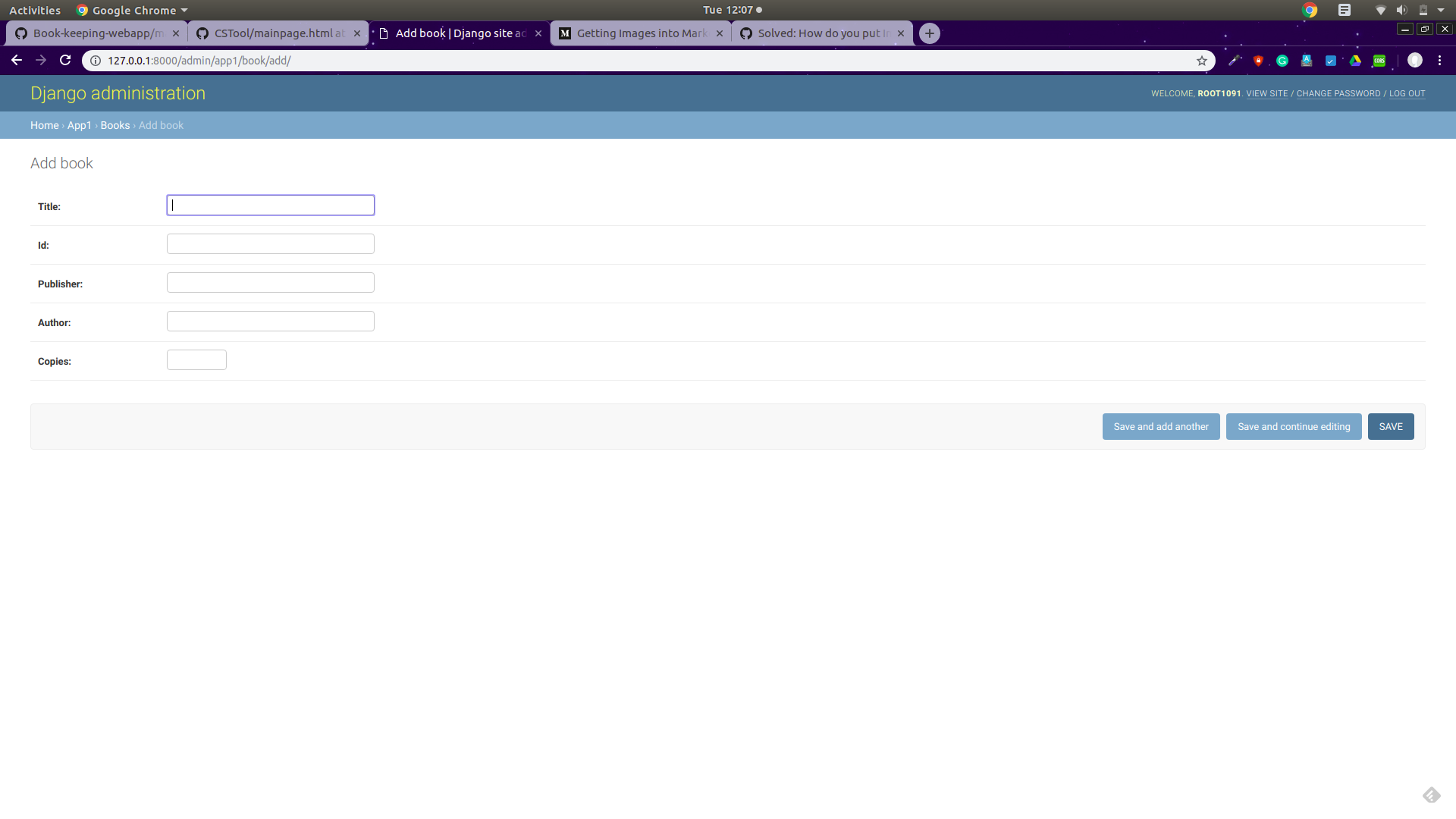Click the Grammarly extension icon
Viewport: 1456px width, 819px height.
click(x=1282, y=61)
